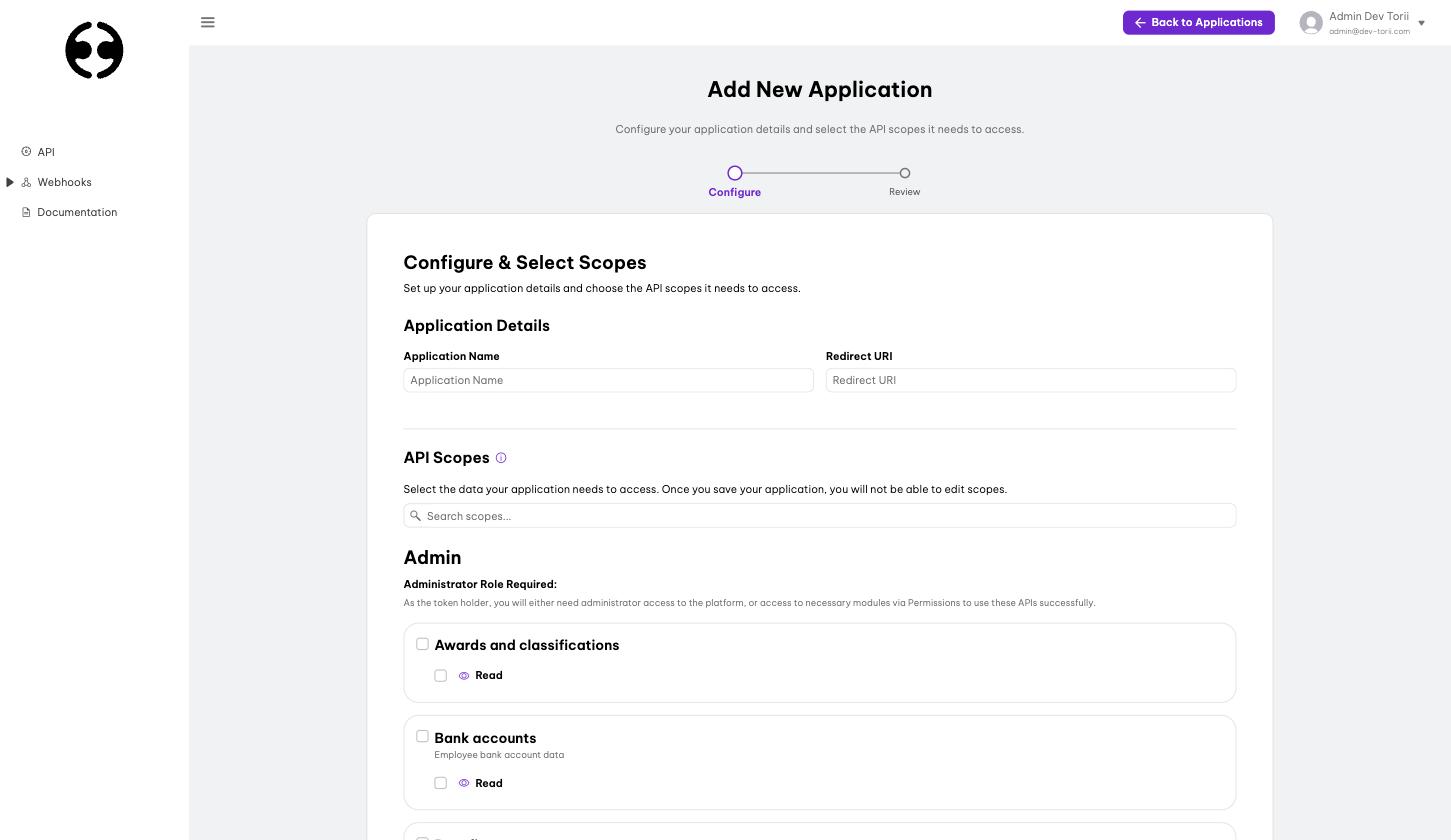Click the API Scopes info icon
This screenshot has width=1451, height=840.
501,458
